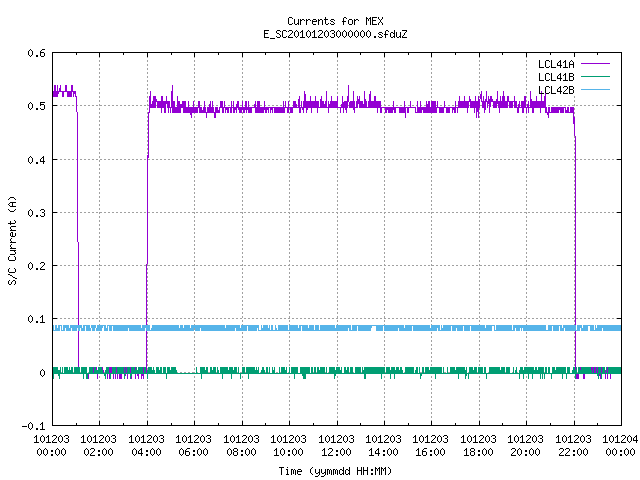
Task: Click the 0.6 y-axis tick value
Action: (36, 53)
